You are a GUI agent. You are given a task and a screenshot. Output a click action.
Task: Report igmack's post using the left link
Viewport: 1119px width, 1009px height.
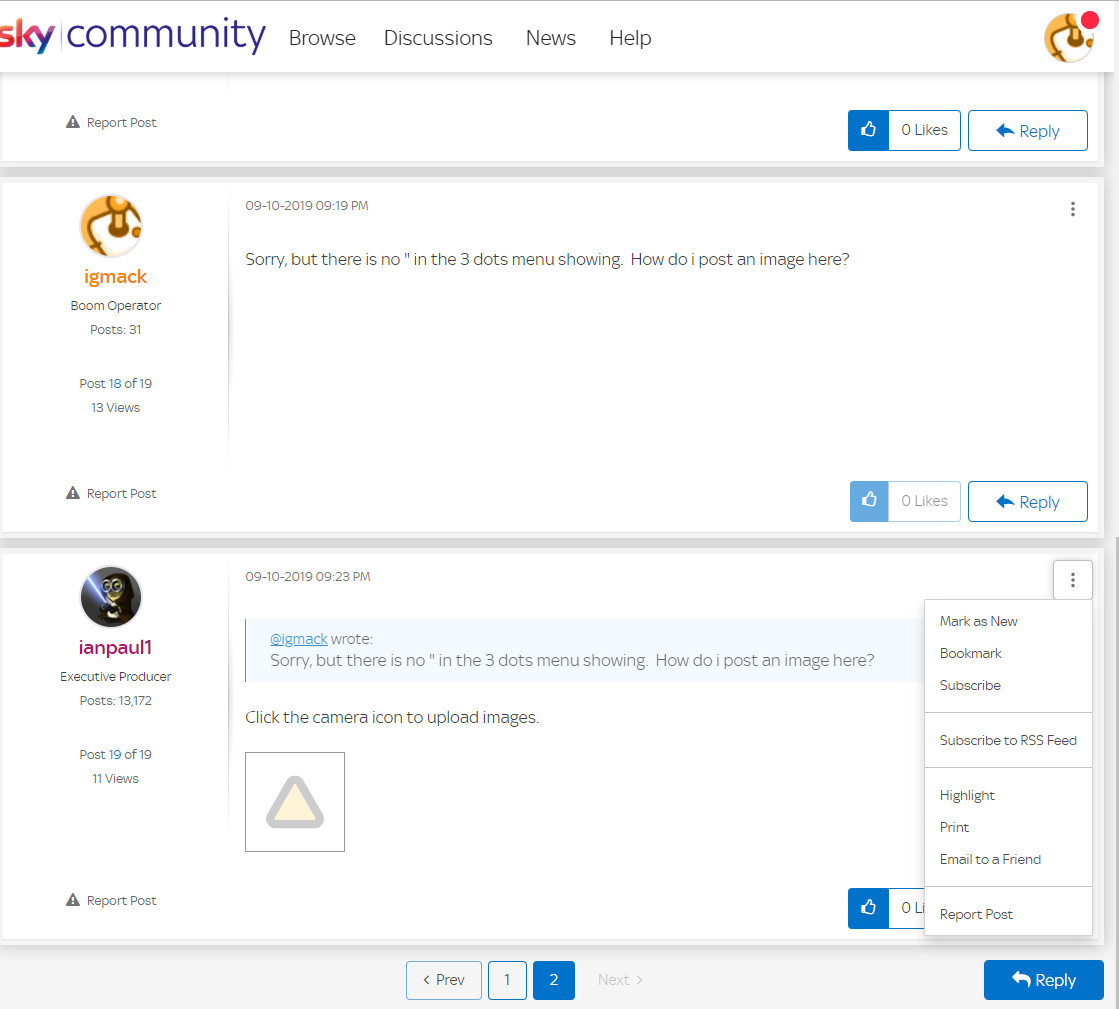[x=111, y=493]
